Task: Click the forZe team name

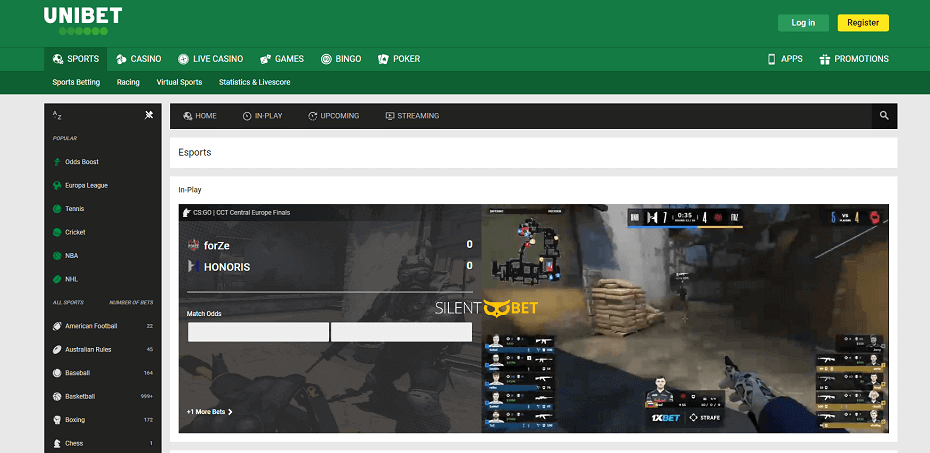Action: coord(216,245)
